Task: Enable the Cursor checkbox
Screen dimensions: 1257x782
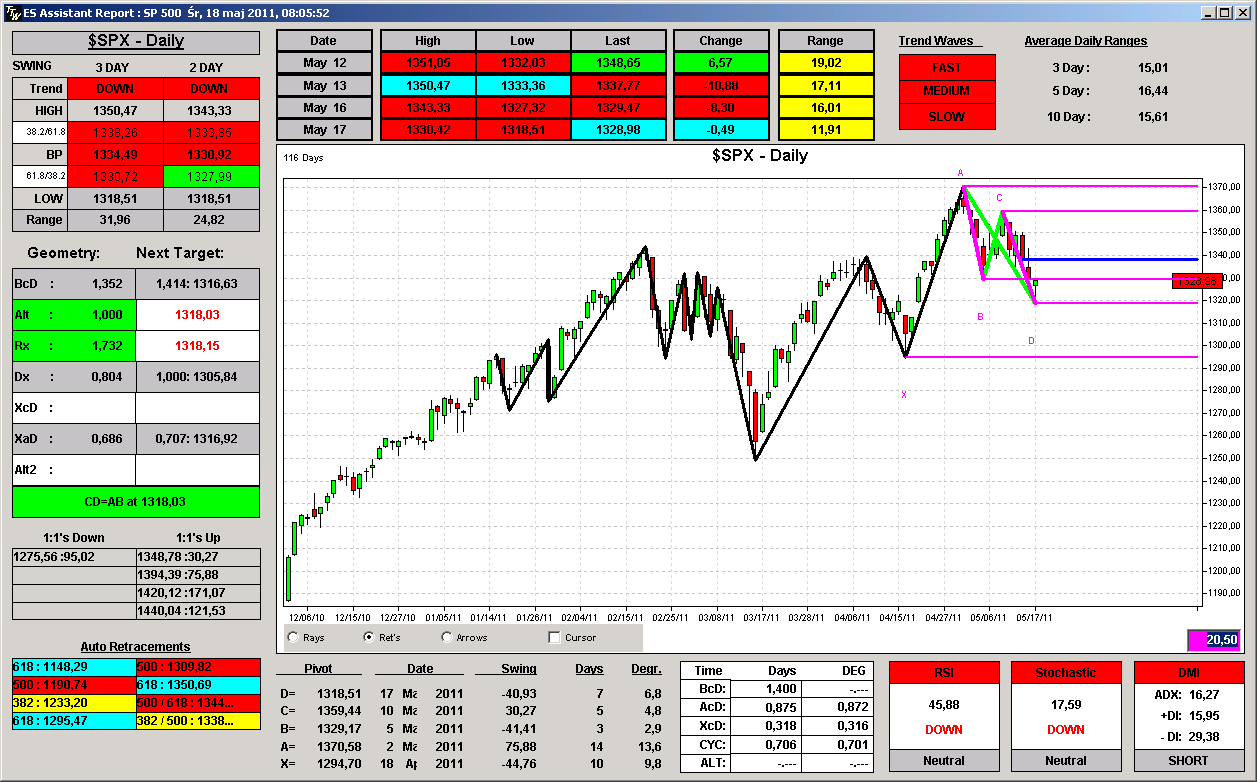Action: 554,637
